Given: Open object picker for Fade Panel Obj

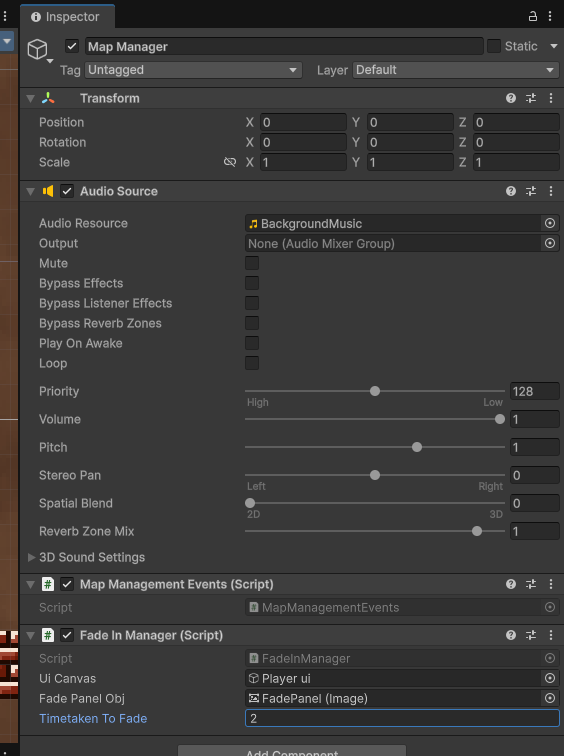Looking at the screenshot, I should (x=550, y=698).
